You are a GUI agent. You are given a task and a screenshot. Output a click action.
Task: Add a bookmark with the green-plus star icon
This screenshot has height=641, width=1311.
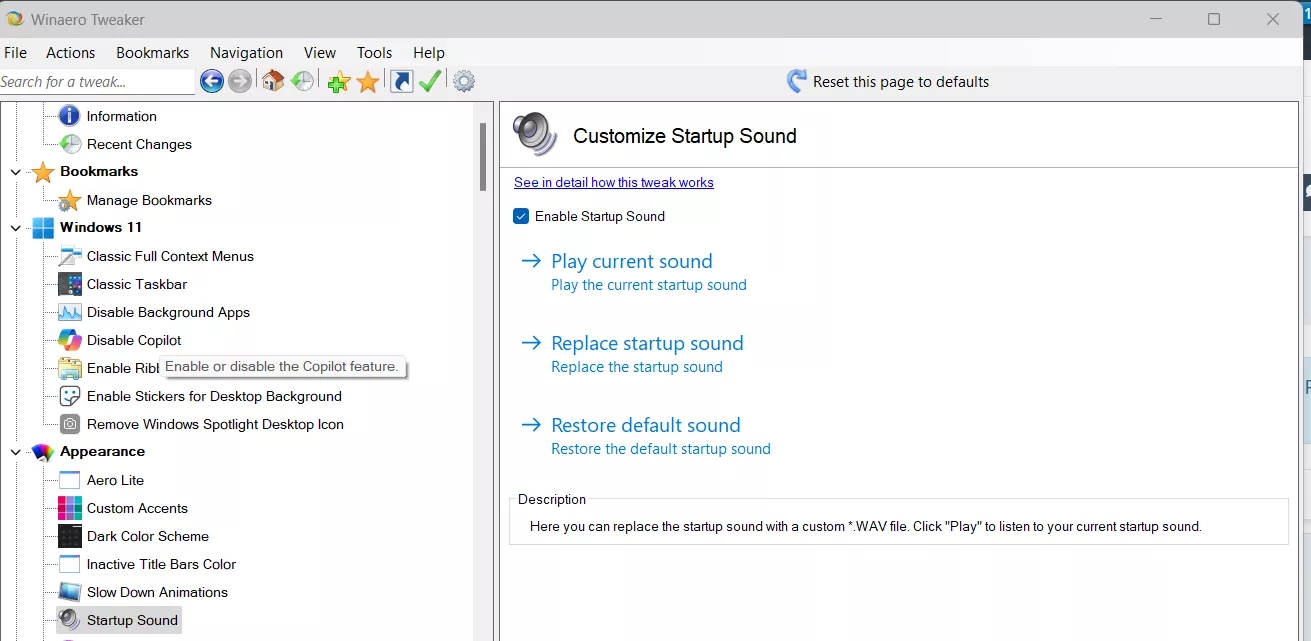(338, 82)
